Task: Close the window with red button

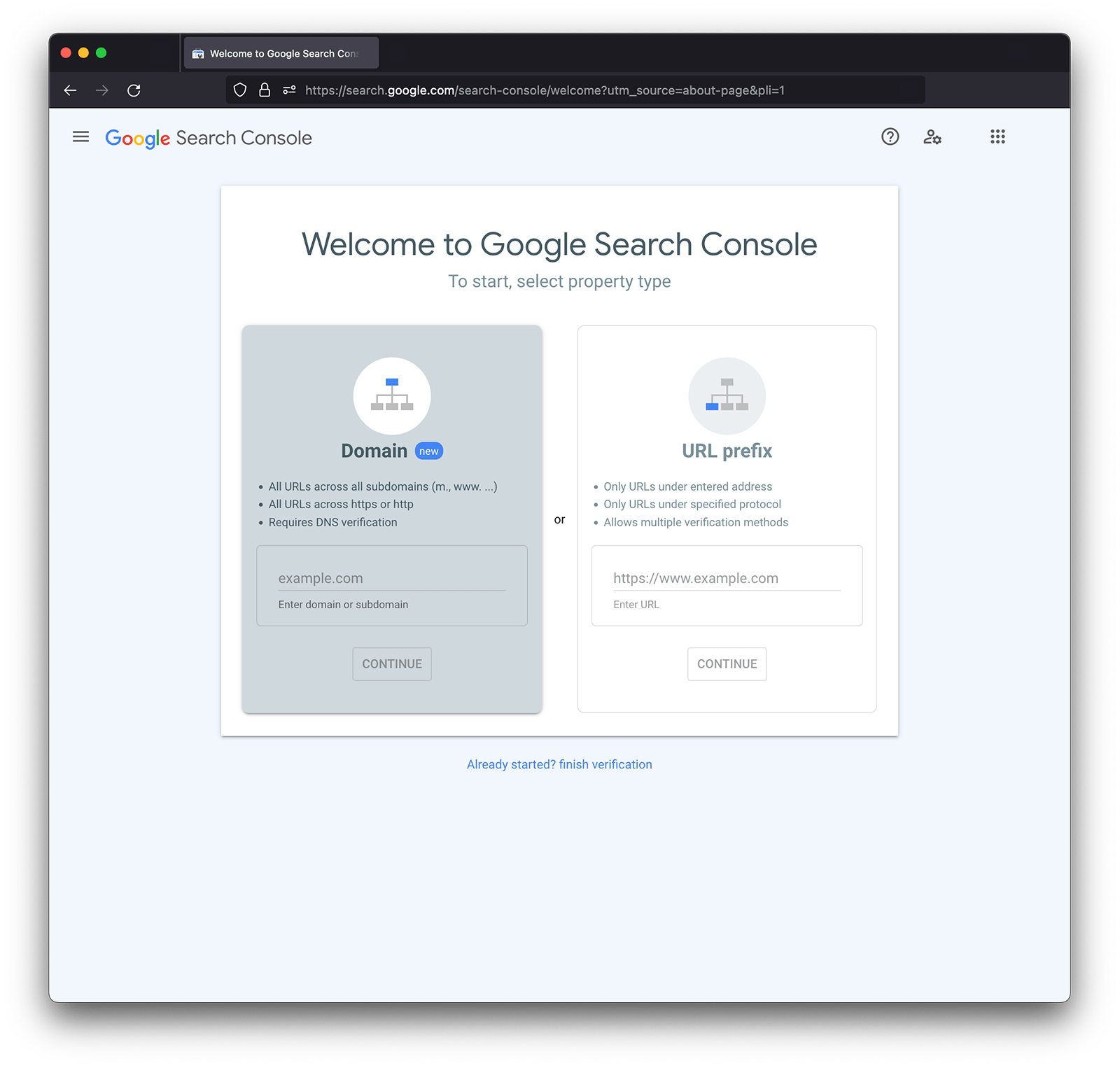Action: [x=66, y=52]
